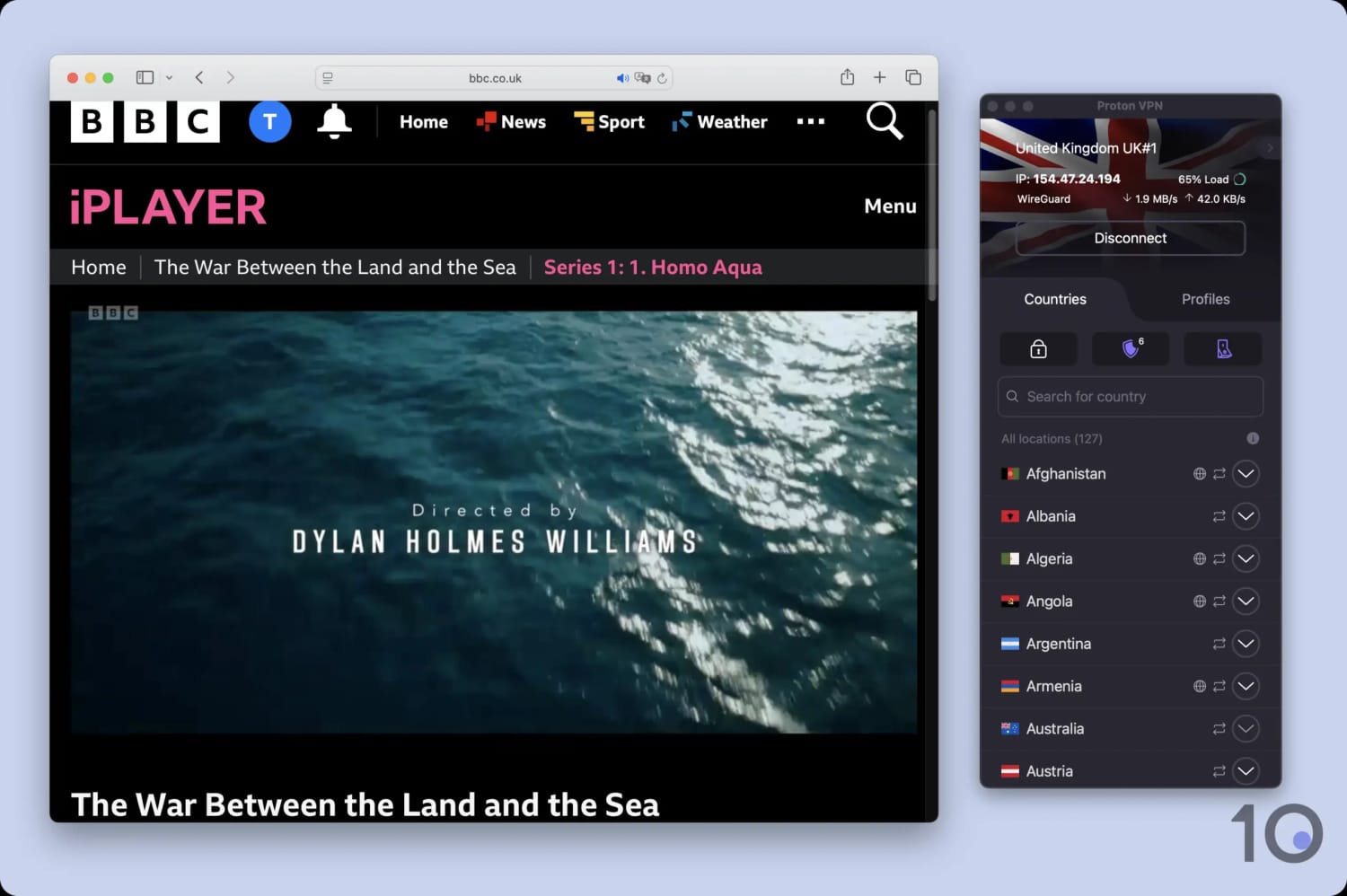Show more BBC navigation options (three dots)
Viewport: 1347px width, 896px height.
coord(810,121)
